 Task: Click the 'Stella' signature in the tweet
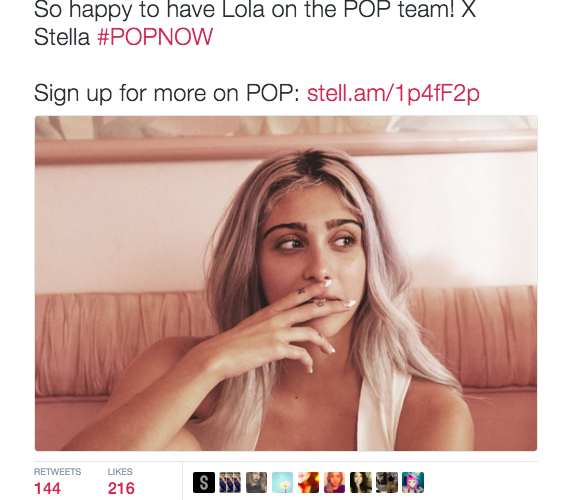[62, 37]
